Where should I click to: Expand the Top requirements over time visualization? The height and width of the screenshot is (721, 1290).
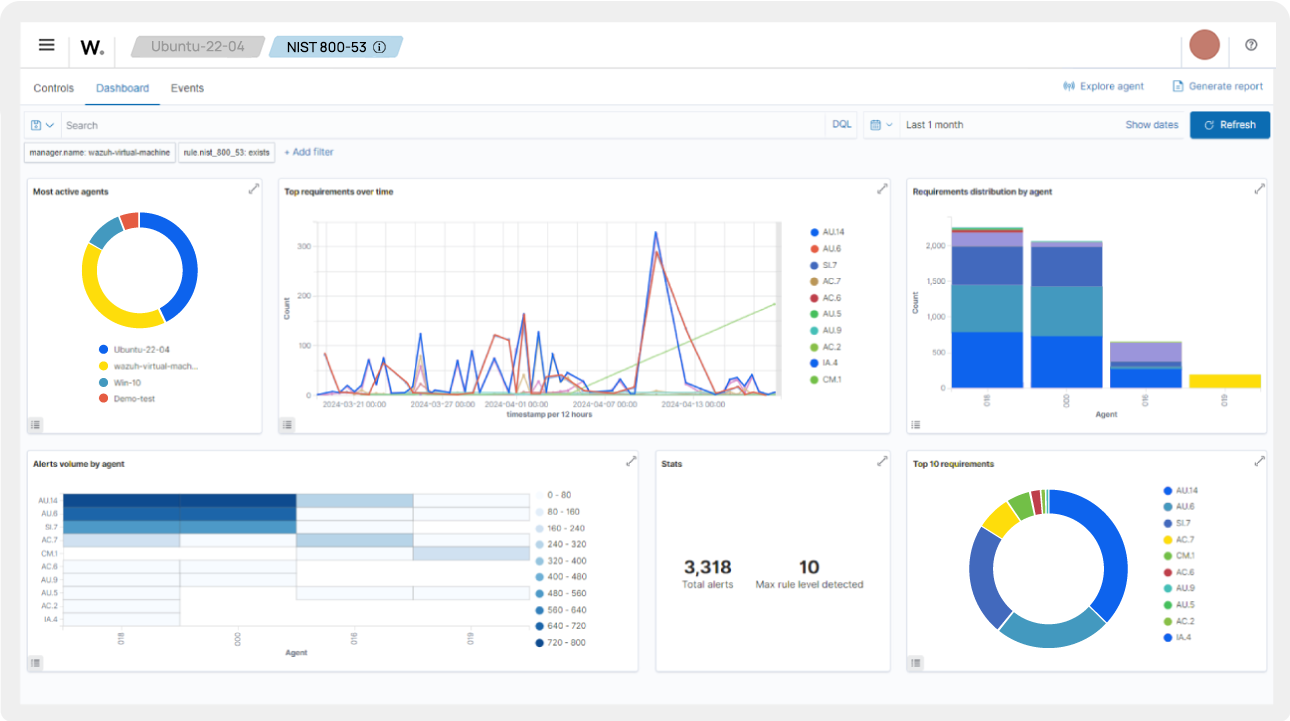pos(882,188)
